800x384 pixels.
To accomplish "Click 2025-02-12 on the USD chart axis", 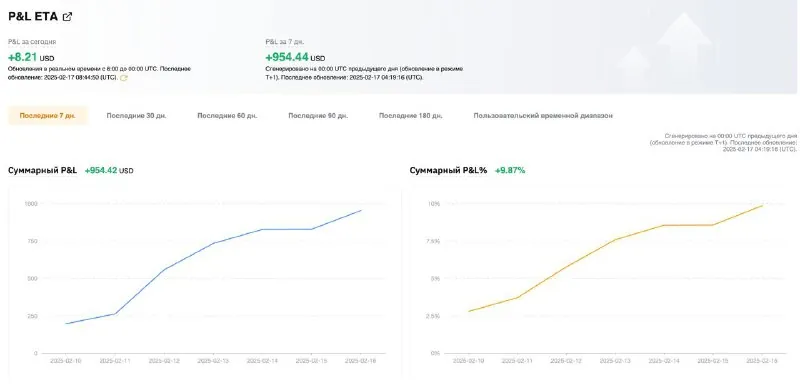I will coord(164,361).
